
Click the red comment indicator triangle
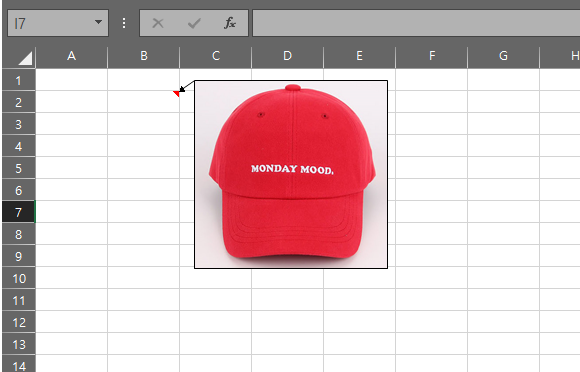(x=177, y=94)
